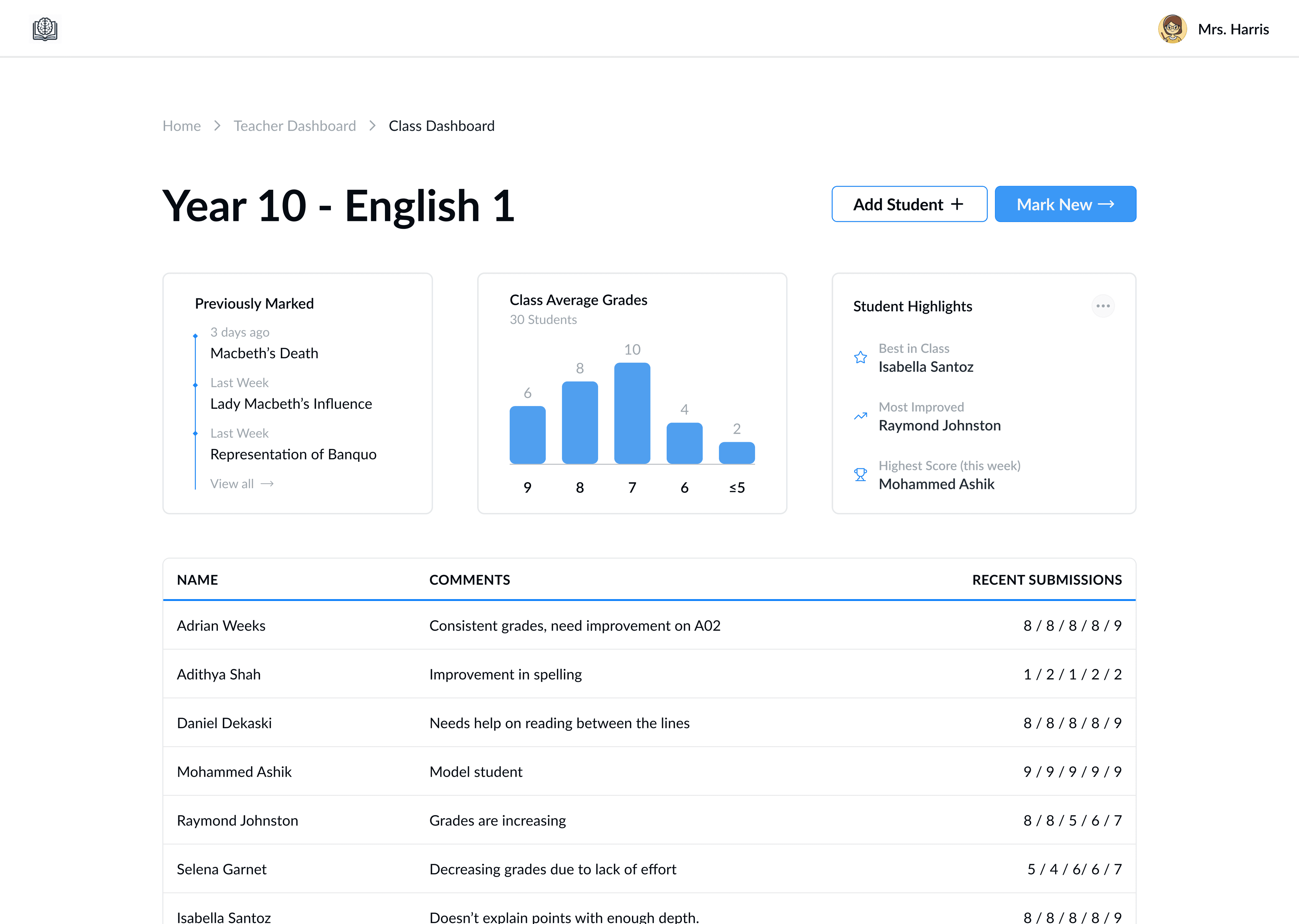Image resolution: width=1299 pixels, height=924 pixels.
Task: Select the tallest bar showing 10 students
Action: [x=632, y=412]
